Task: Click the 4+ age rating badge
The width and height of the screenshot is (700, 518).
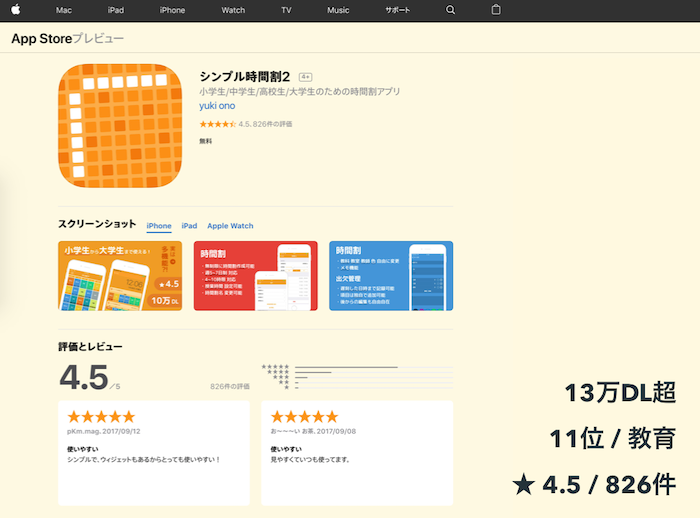Action: (305, 77)
